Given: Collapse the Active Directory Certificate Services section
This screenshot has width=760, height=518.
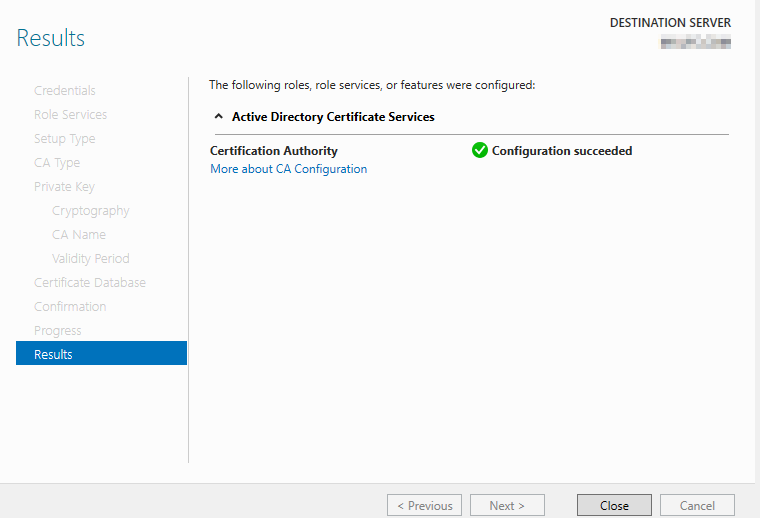Looking at the screenshot, I should pyautogui.click(x=219, y=117).
